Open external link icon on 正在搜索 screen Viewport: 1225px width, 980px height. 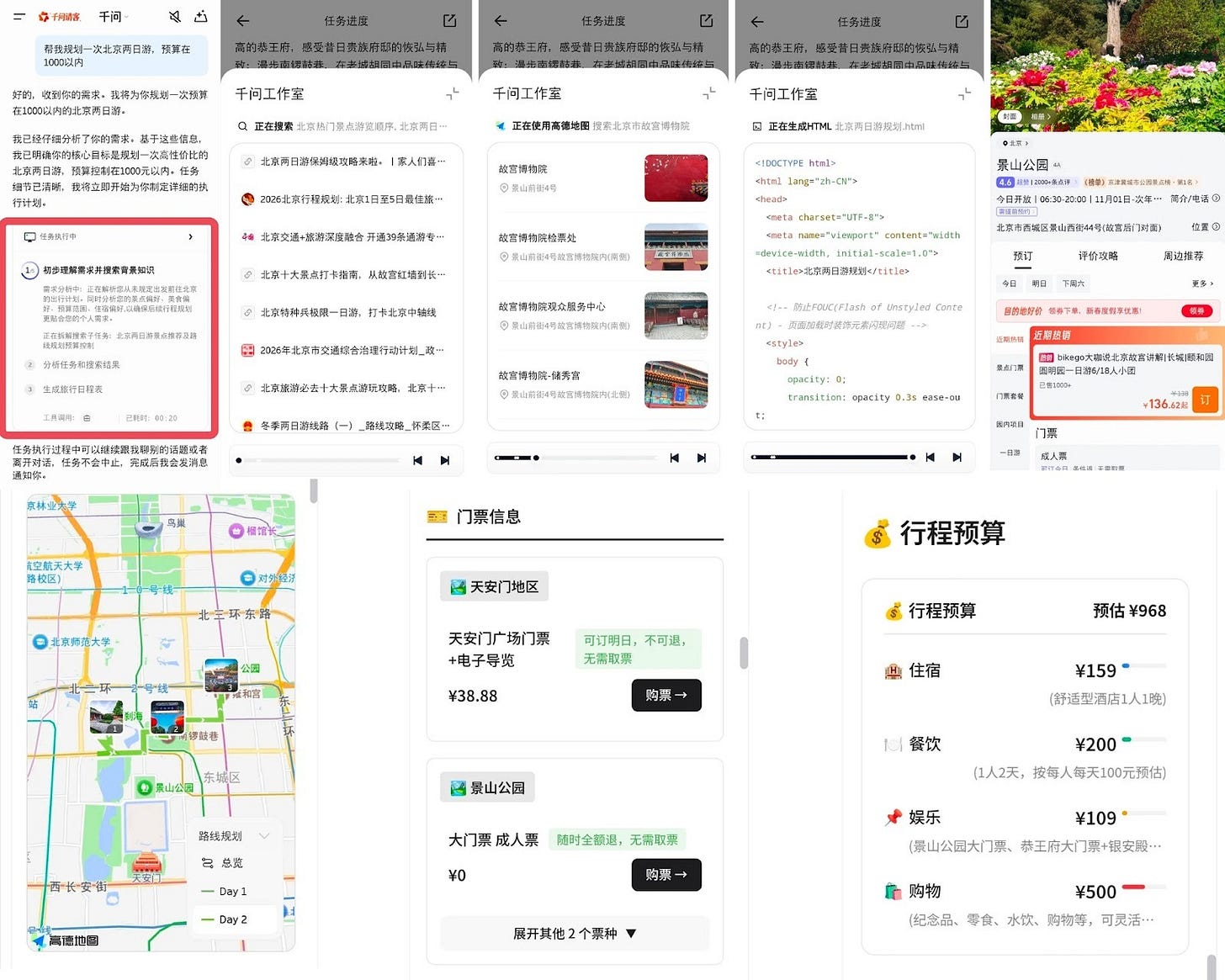pyautogui.click(x=450, y=21)
